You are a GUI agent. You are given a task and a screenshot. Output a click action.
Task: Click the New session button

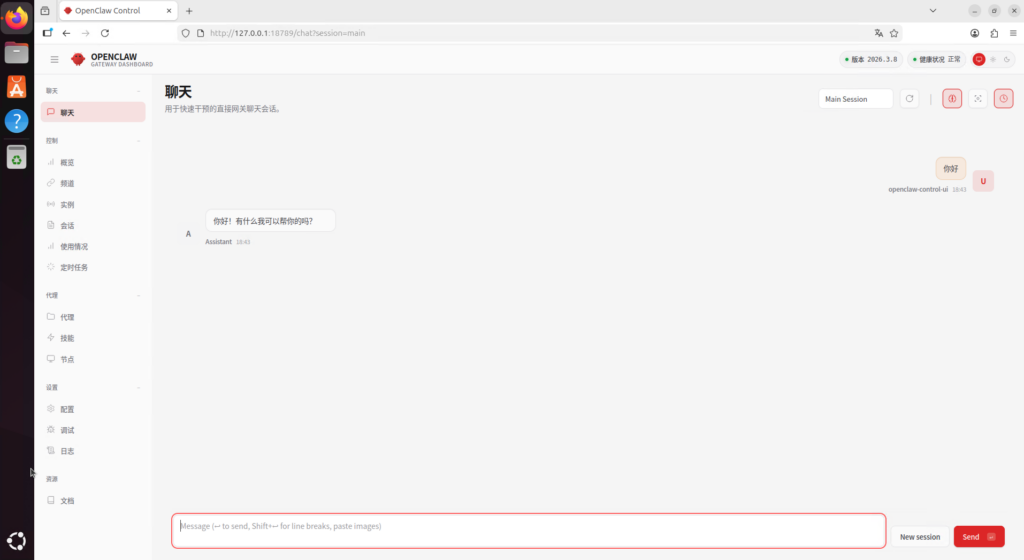(x=919, y=537)
